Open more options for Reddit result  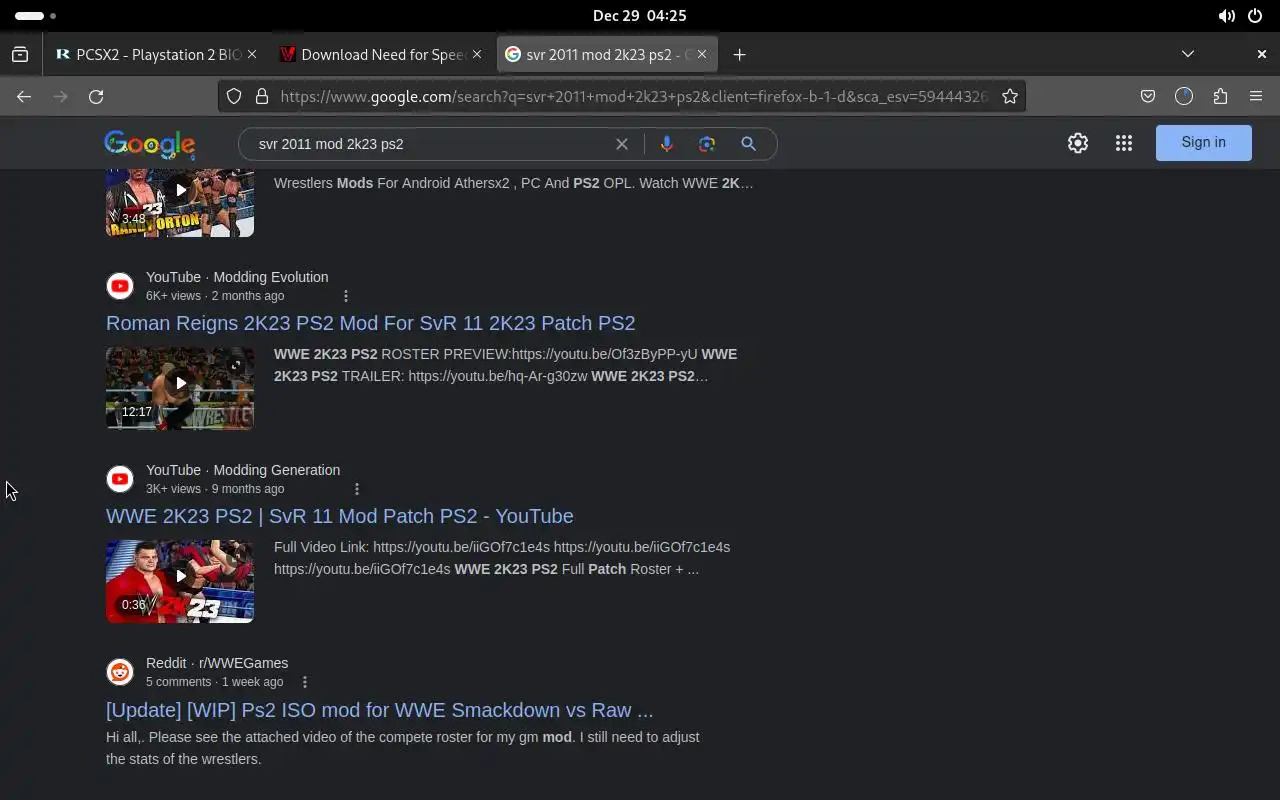305,682
